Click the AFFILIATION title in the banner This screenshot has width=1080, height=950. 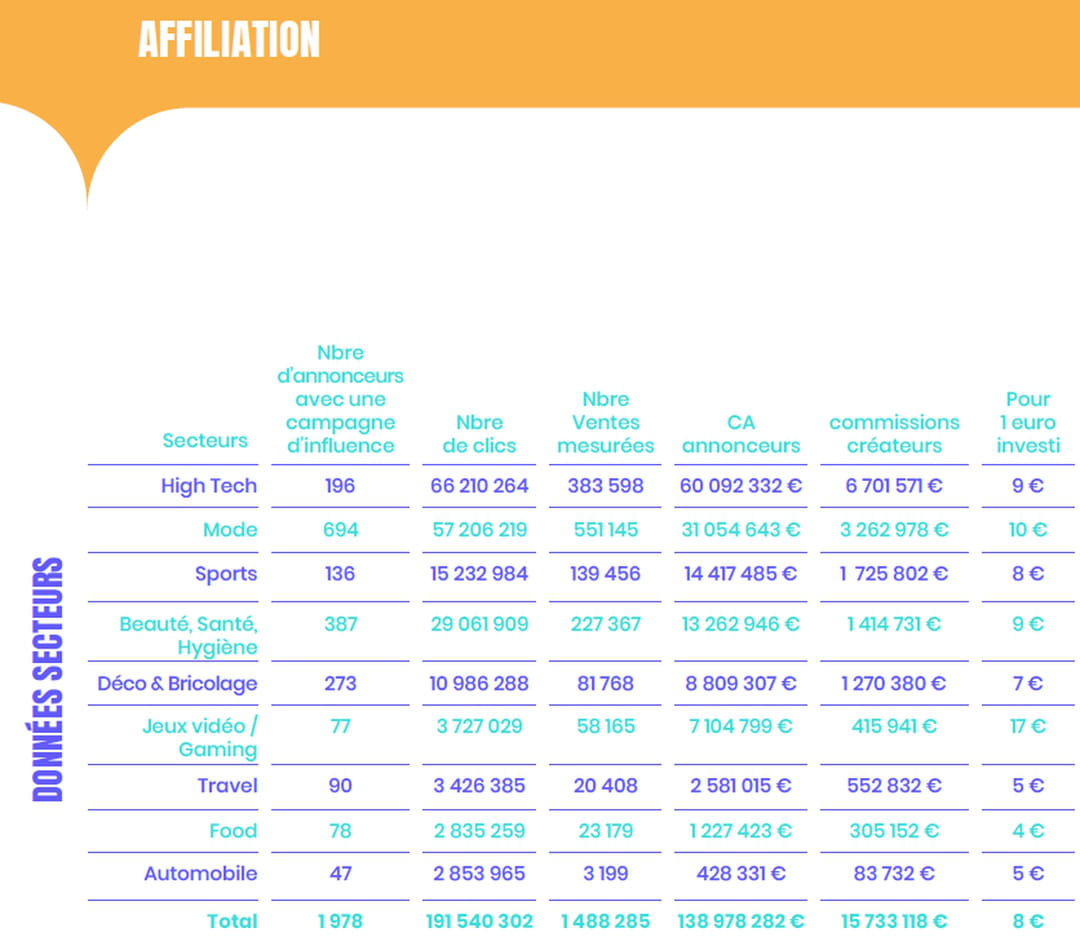click(229, 41)
